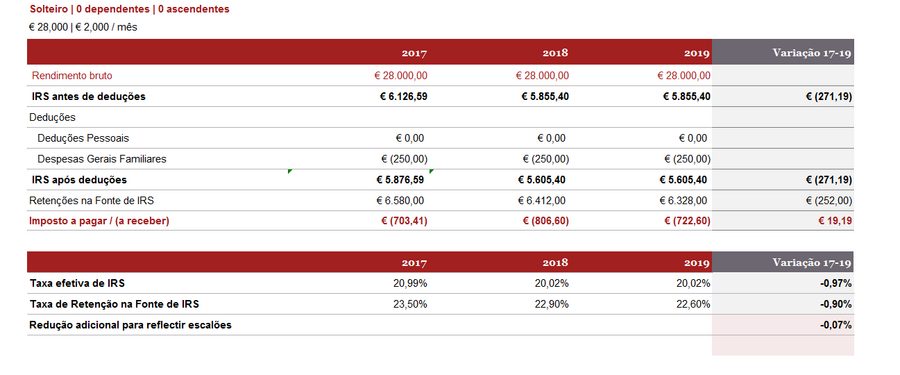The height and width of the screenshot is (375, 900).
Task: Select Retenções na Fonte de IRS 2019 amount
Action: (683, 201)
